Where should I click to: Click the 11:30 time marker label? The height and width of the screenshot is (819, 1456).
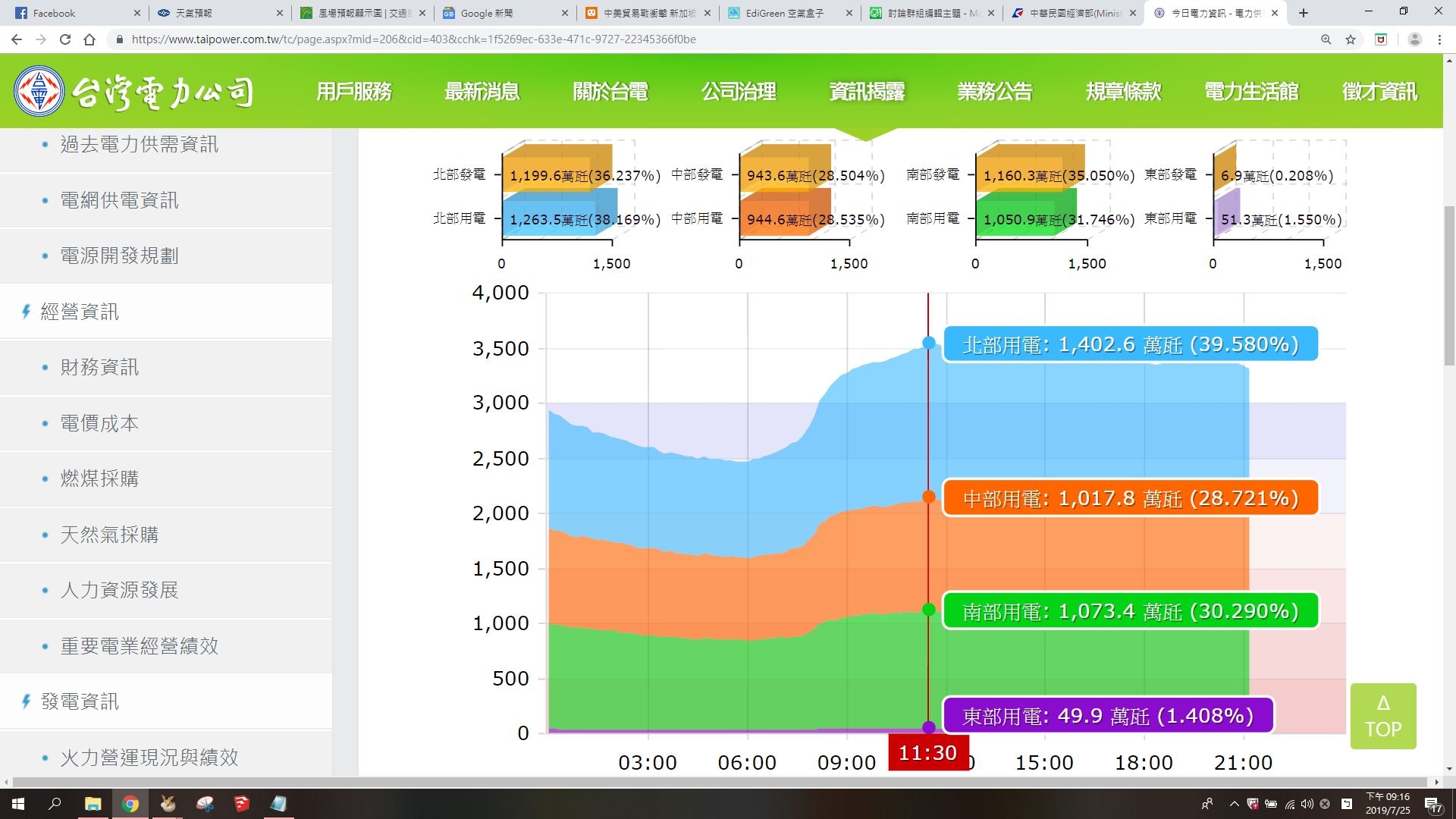(927, 752)
